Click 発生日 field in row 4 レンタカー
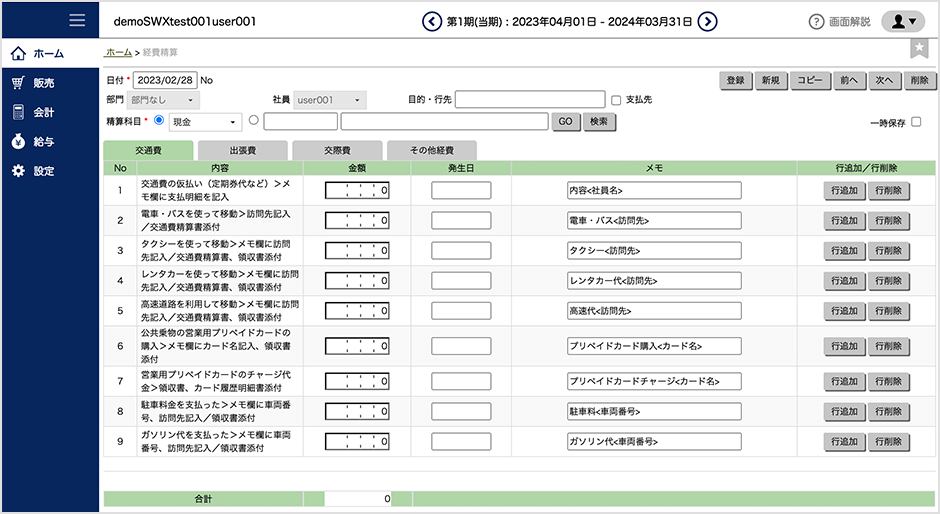The width and height of the screenshot is (940, 514). [x=461, y=281]
